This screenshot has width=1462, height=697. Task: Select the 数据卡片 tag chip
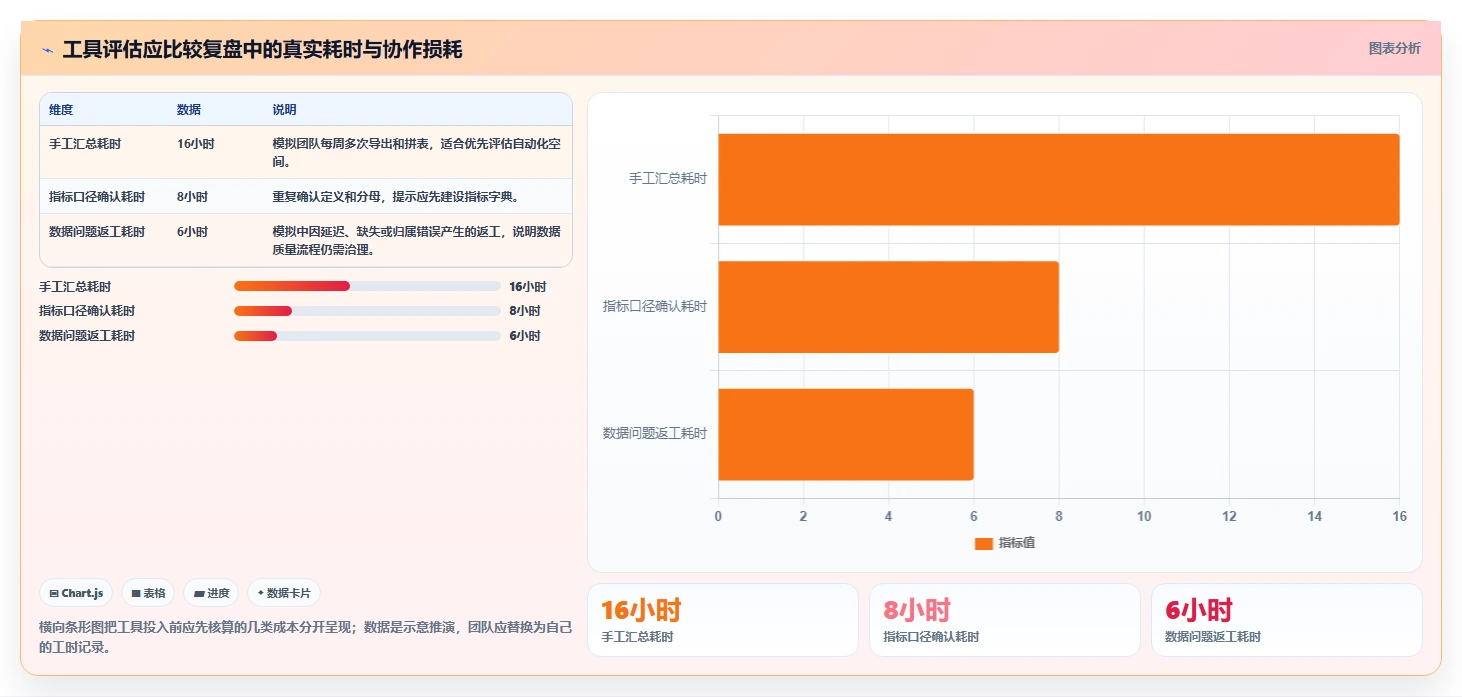click(x=284, y=593)
